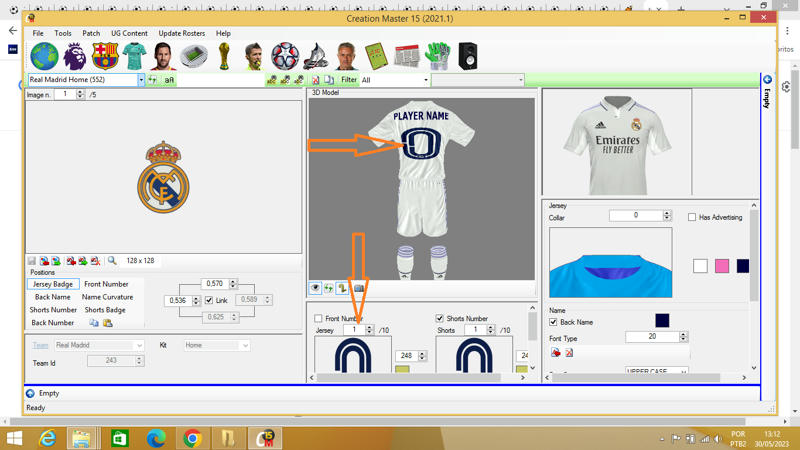Open the Team editor Barcelona crest icon

tap(105, 56)
